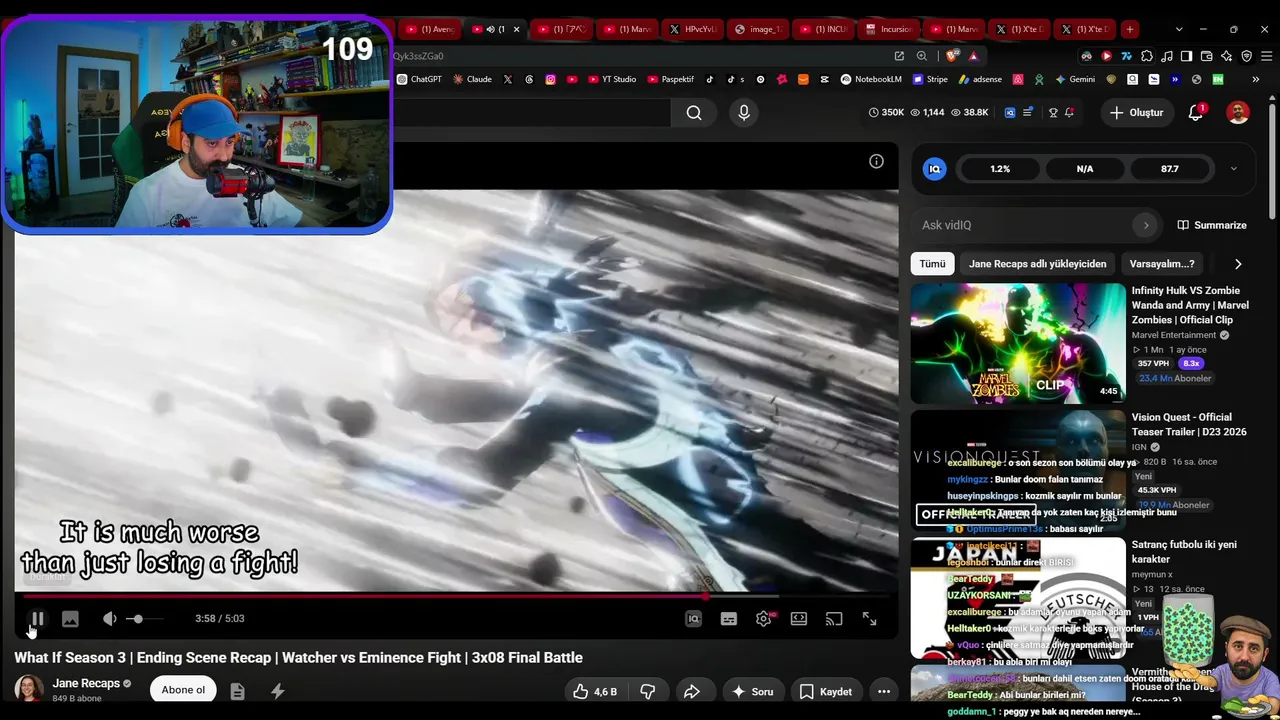Open the Infinity Hulk VS Zombie Wanda thumbnail
The width and height of the screenshot is (1280, 720).
[x=1018, y=343]
